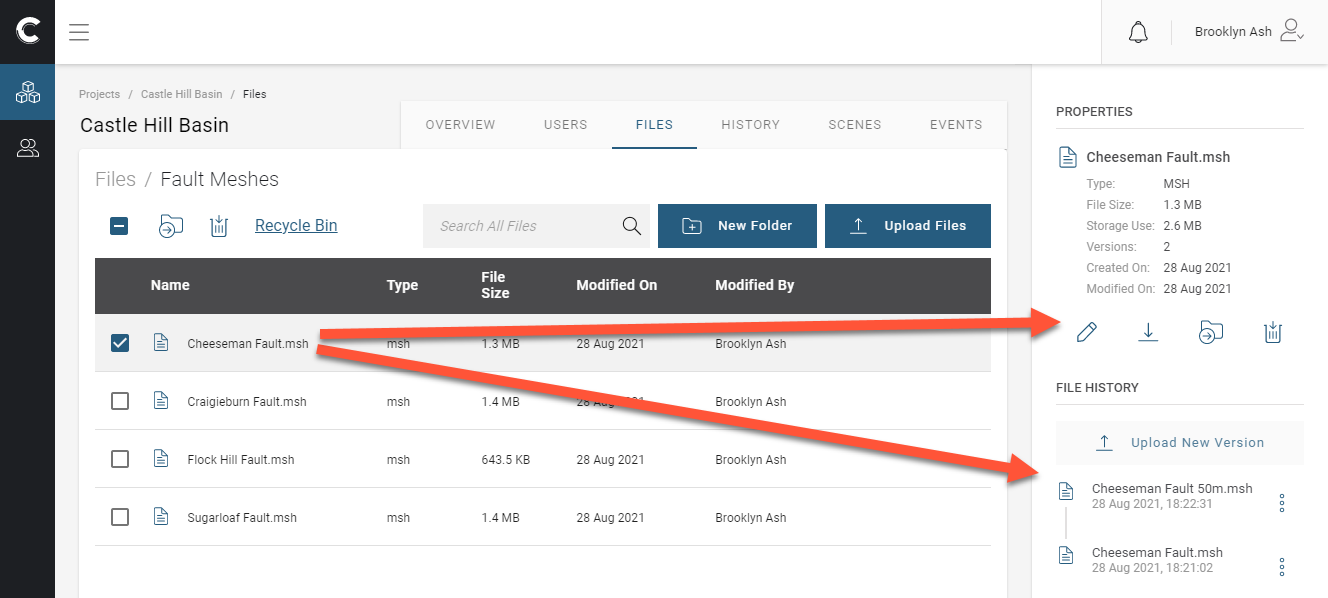Viewport: 1328px width, 598px height.
Task: Click the move-to-folder icon in file toolbar
Action: pos(171,226)
